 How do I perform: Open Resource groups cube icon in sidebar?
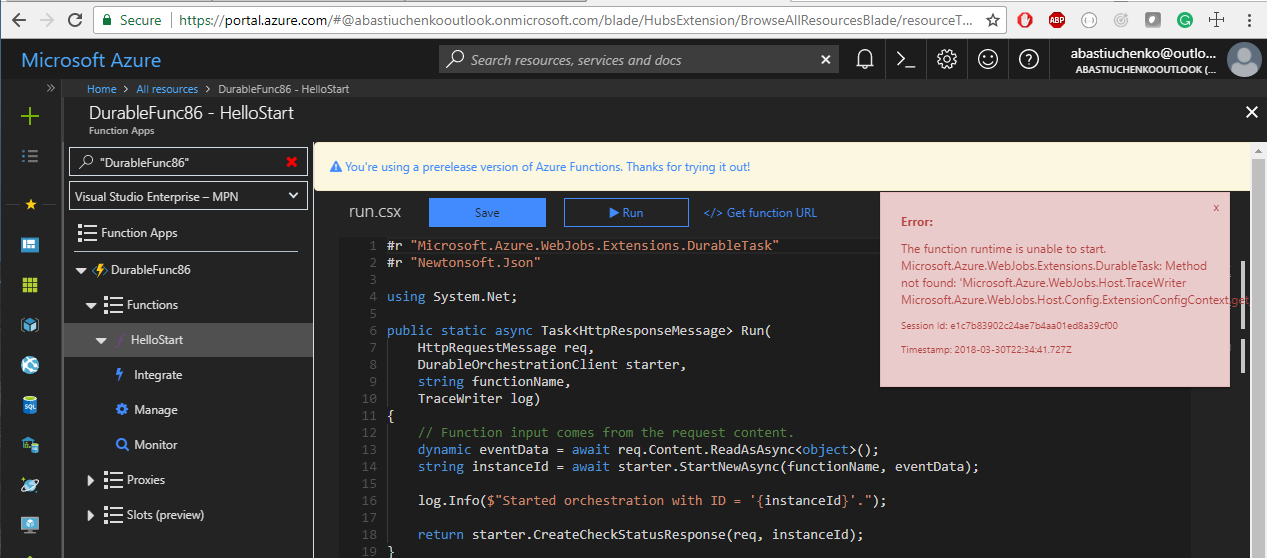(30, 325)
